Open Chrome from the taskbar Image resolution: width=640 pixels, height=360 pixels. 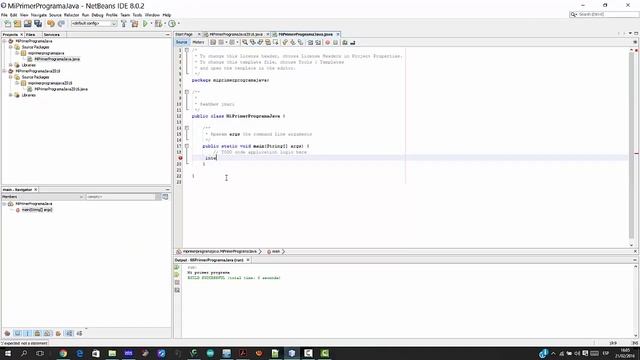pos(63,353)
